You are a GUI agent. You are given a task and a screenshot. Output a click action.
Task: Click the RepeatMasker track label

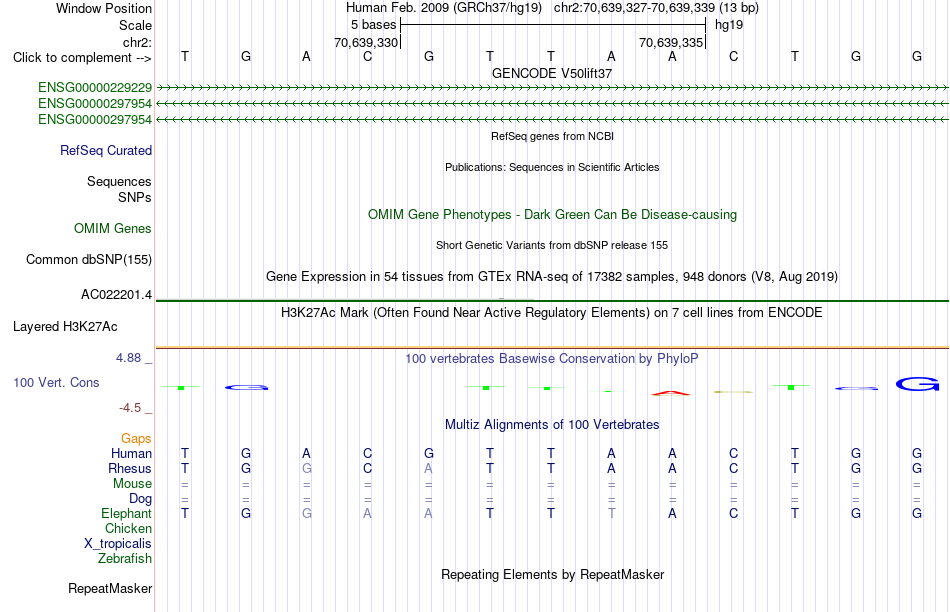click(110, 588)
